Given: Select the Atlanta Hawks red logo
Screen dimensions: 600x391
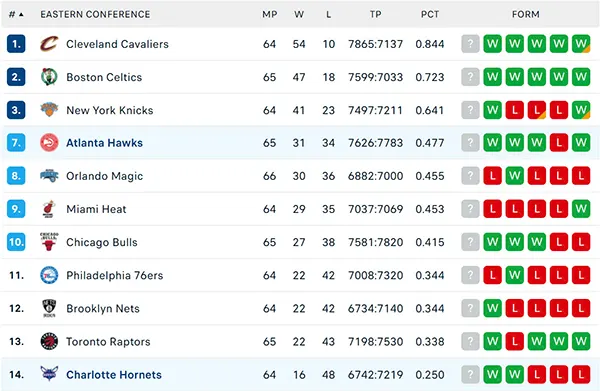Looking at the screenshot, I should pyautogui.click(x=49, y=143).
